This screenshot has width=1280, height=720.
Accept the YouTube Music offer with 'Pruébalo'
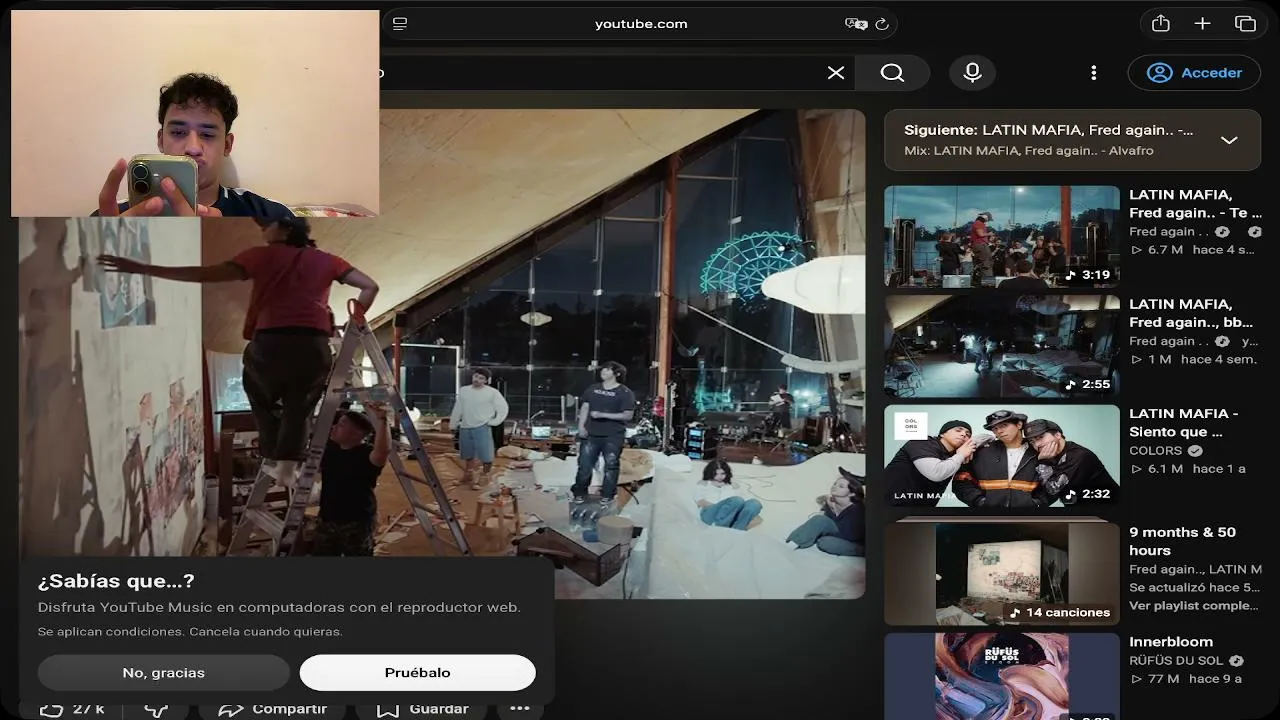coord(418,673)
